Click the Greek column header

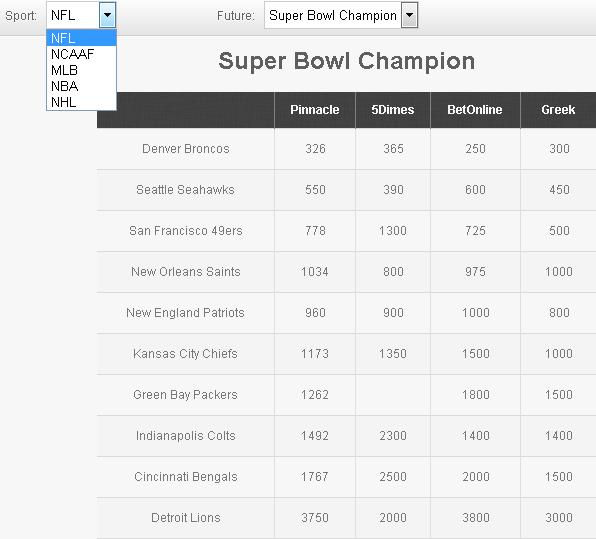pyautogui.click(x=558, y=110)
